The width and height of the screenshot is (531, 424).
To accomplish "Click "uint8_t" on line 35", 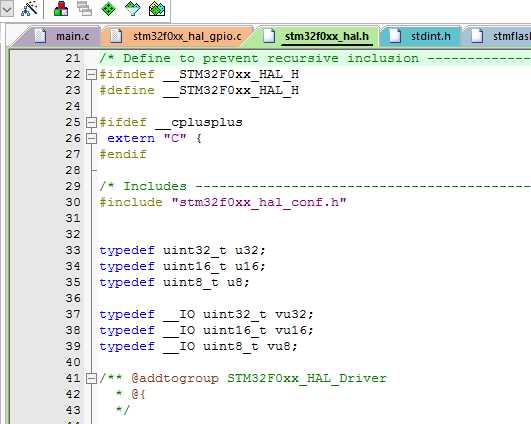I will 191,282.
